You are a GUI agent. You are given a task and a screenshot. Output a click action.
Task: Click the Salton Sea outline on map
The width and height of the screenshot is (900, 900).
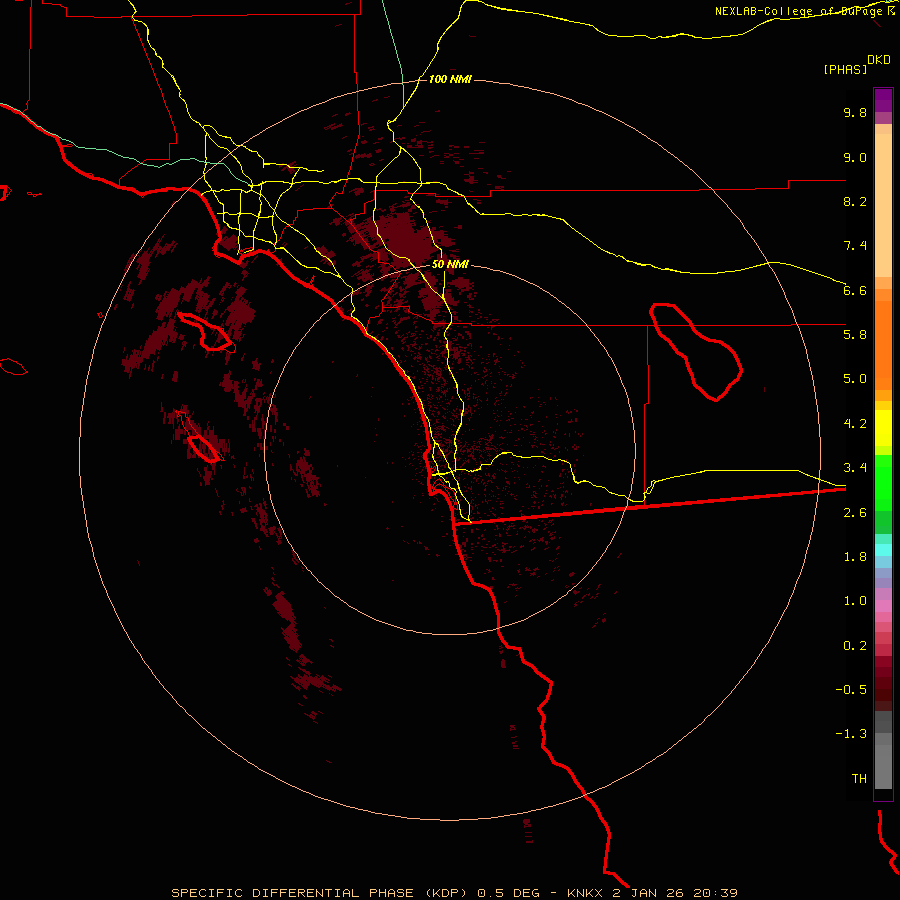pyautogui.click(x=696, y=351)
